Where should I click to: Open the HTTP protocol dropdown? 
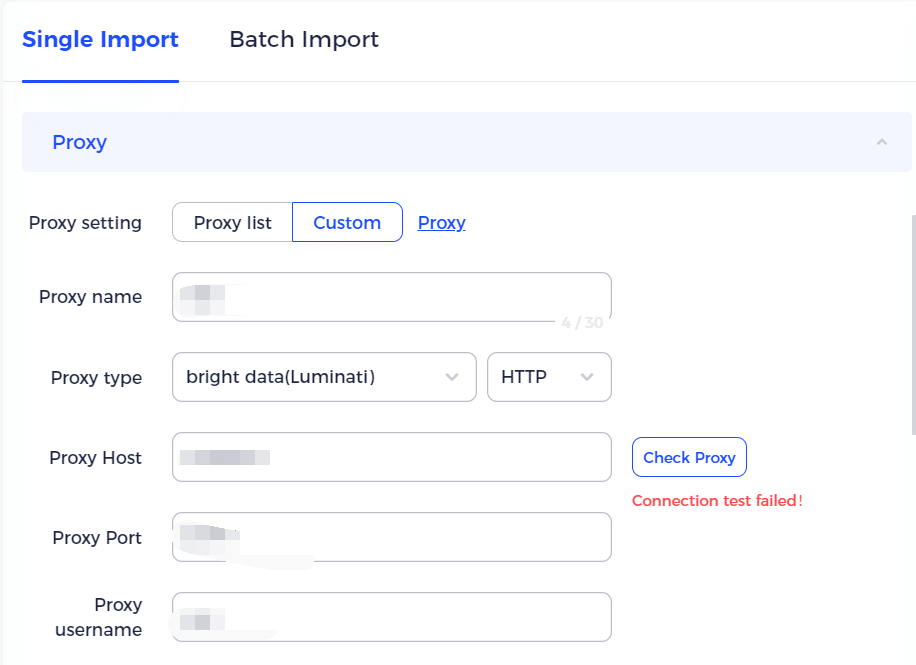click(x=535, y=377)
